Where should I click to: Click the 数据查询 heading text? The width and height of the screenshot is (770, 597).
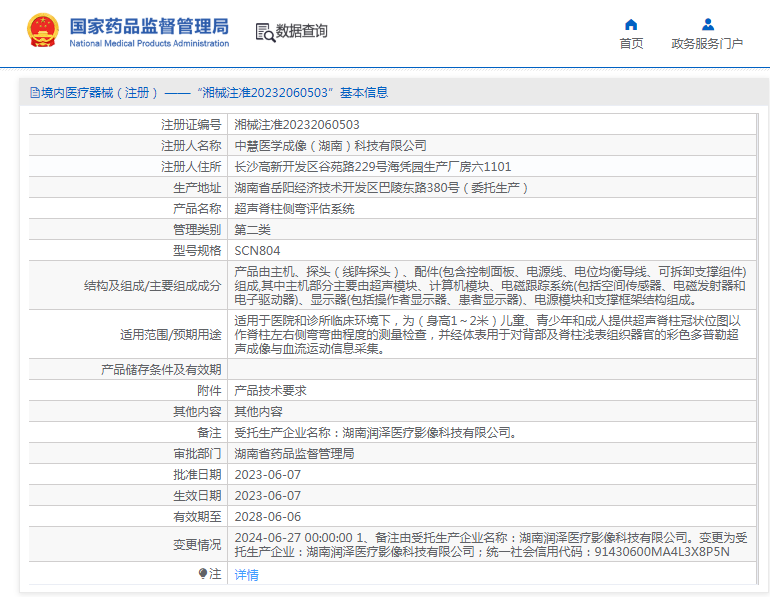pyautogui.click(x=302, y=31)
